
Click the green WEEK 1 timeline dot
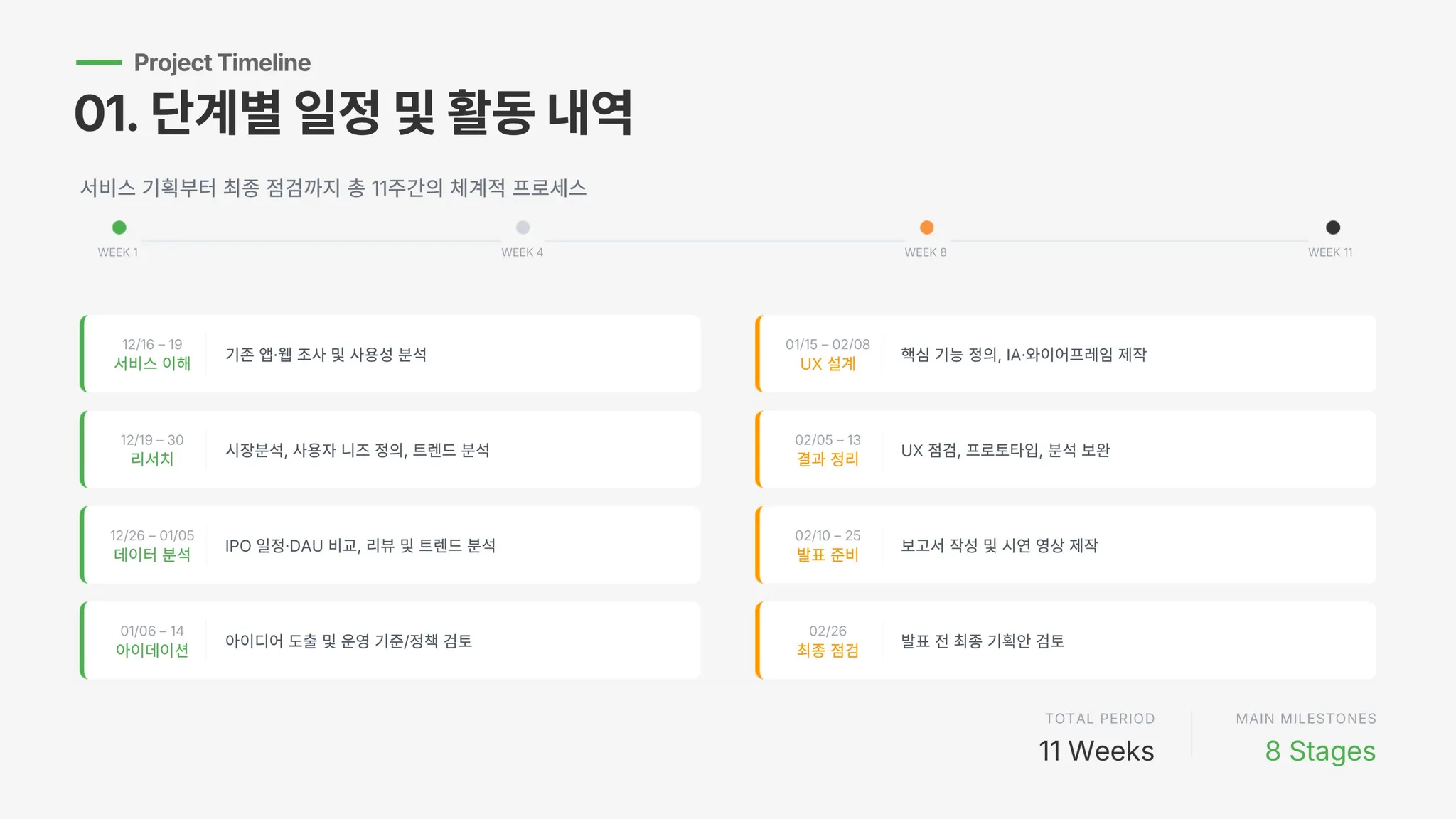pos(119,227)
